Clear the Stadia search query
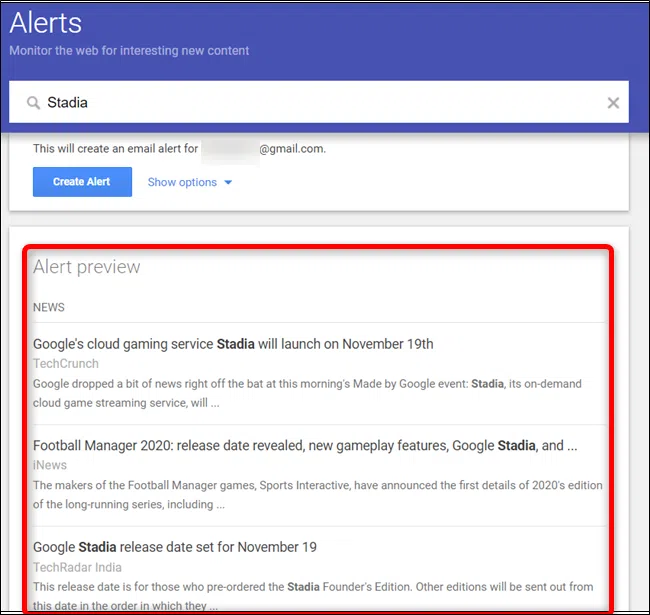The width and height of the screenshot is (650, 615). tap(613, 103)
